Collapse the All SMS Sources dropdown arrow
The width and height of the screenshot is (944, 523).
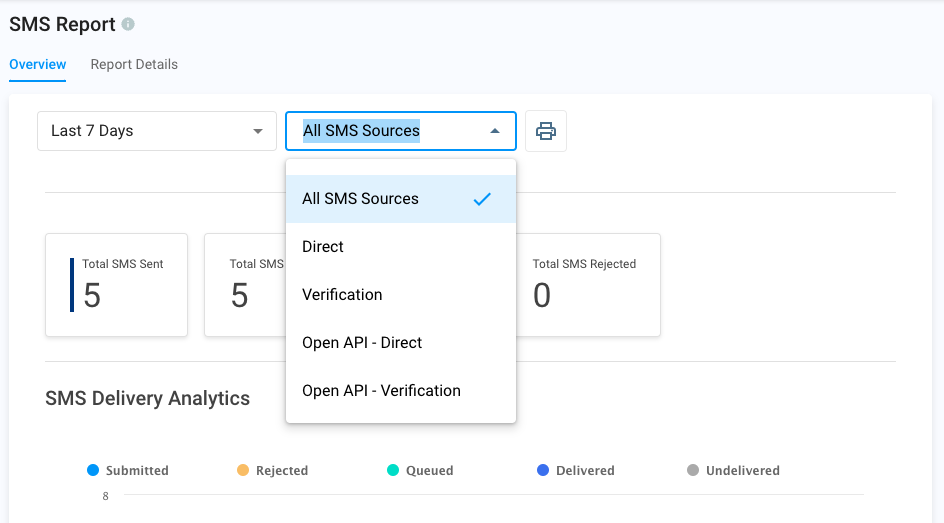click(494, 131)
